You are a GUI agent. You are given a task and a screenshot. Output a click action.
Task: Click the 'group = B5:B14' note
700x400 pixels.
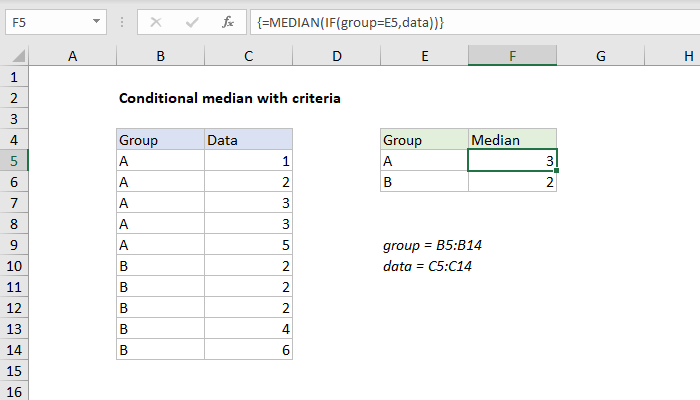[432, 246]
